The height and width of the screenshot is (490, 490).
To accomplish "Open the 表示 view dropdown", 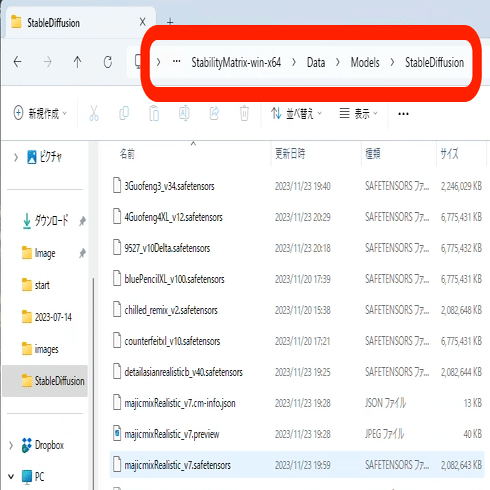I will tap(358, 114).
